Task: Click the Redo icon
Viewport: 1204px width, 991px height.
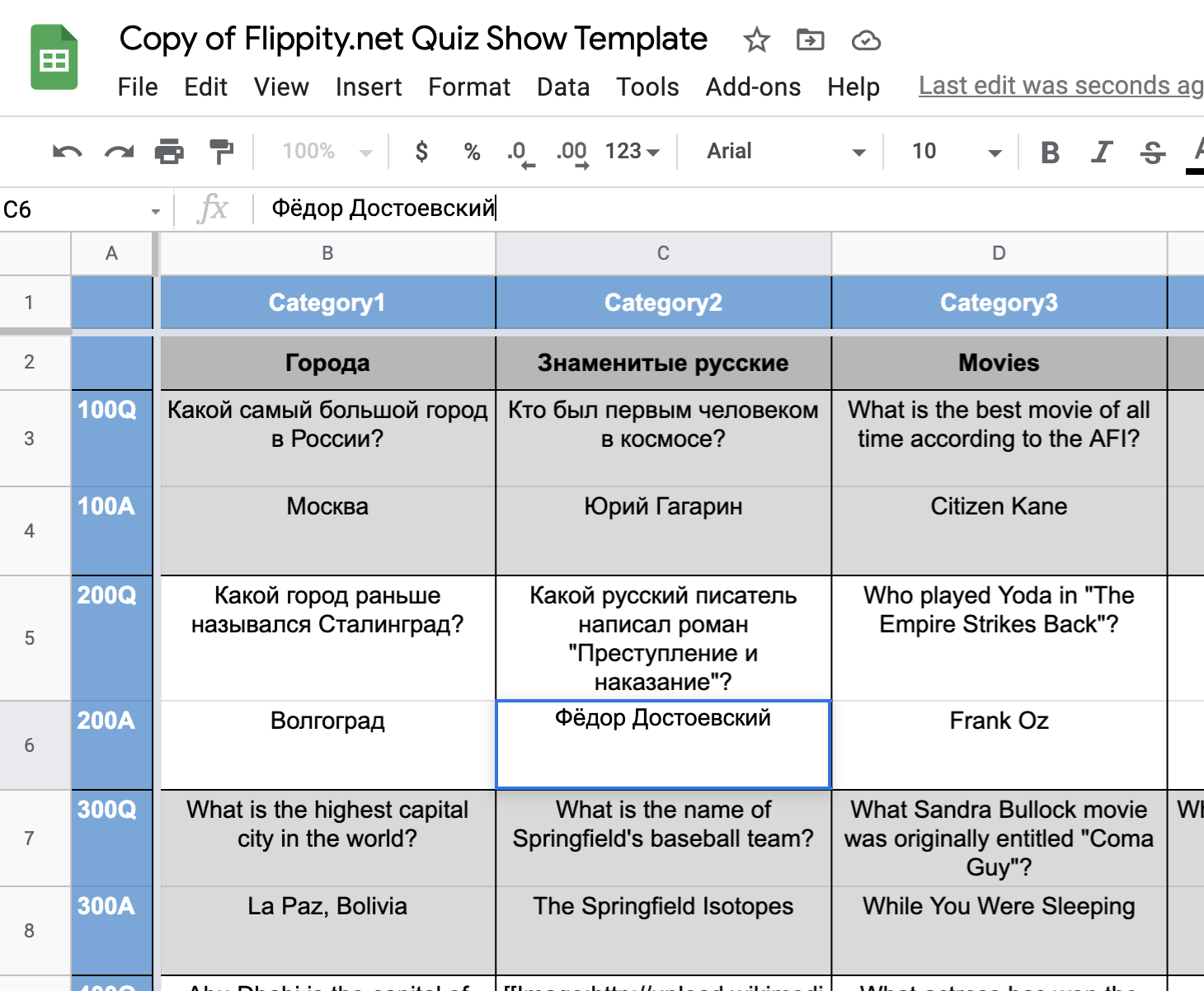Action: pyautogui.click(x=118, y=152)
